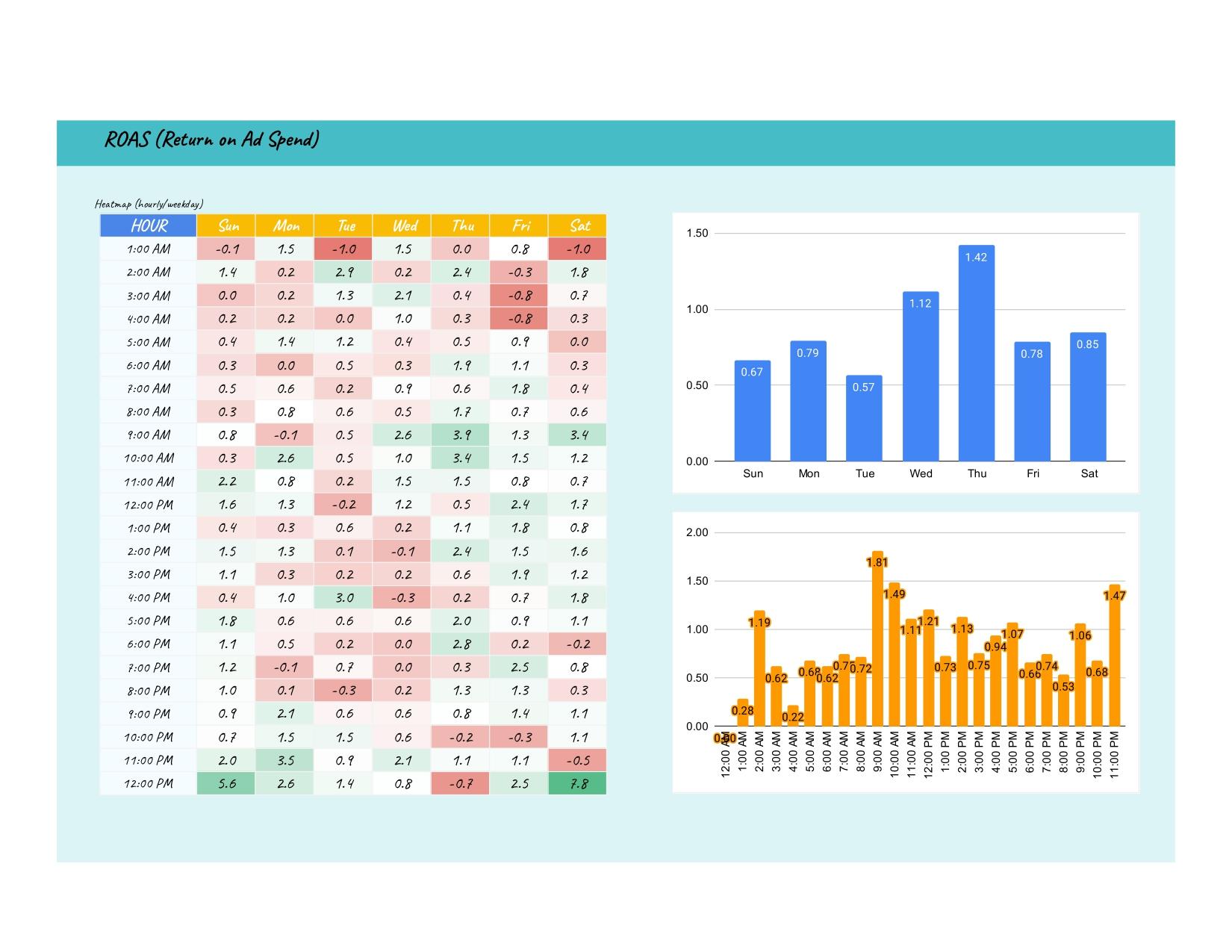Viewport: 1232px width, 952px height.
Task: Select the orange bar labeled 1.21
Action: 928,668
